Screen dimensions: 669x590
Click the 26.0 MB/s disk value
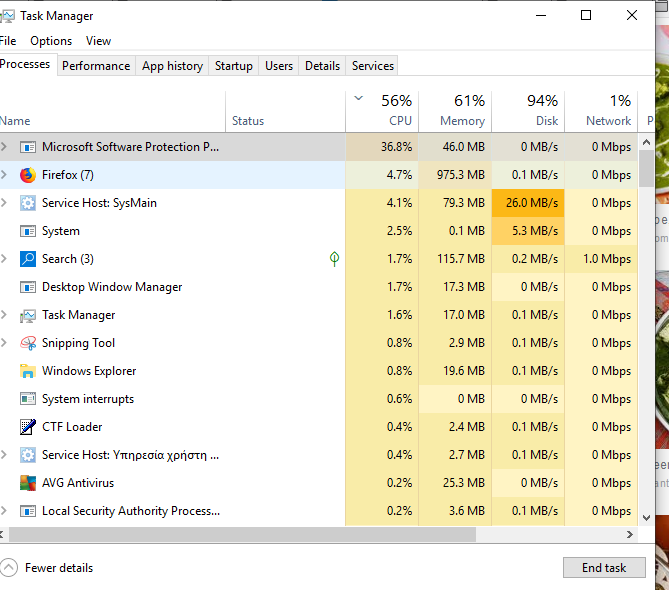(x=528, y=203)
